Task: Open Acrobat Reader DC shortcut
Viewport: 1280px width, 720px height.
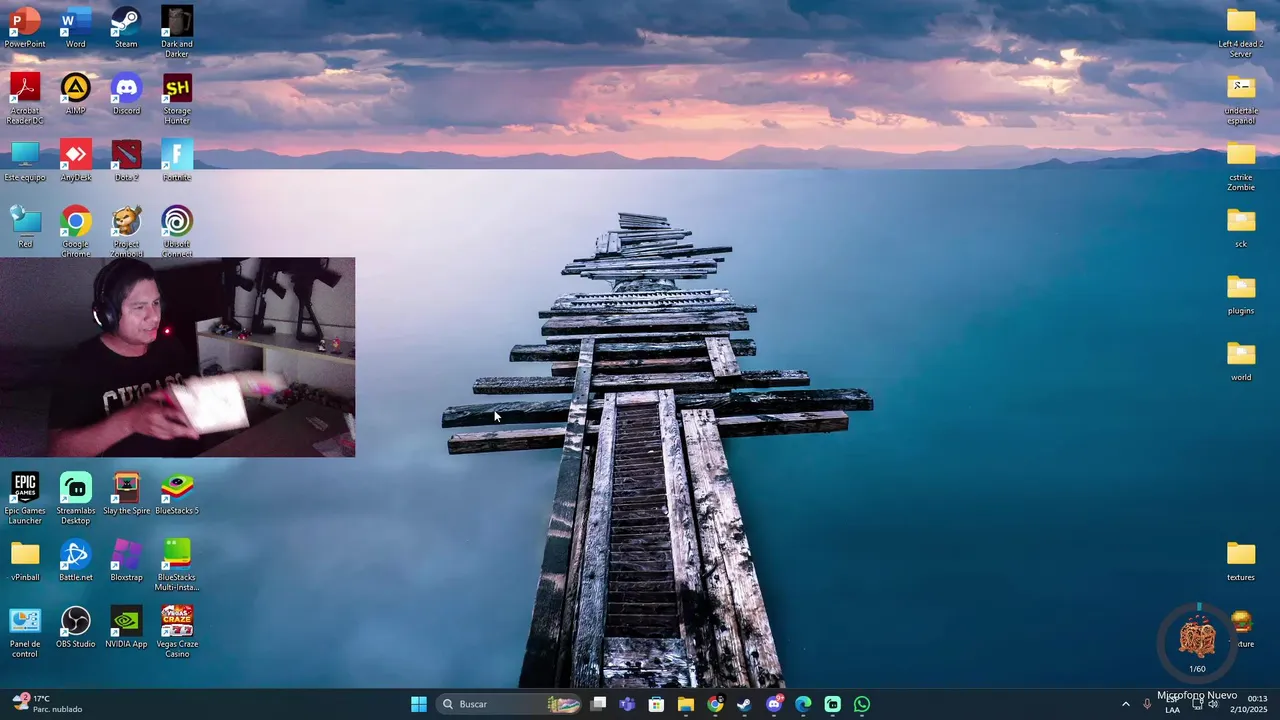Action: [x=25, y=98]
